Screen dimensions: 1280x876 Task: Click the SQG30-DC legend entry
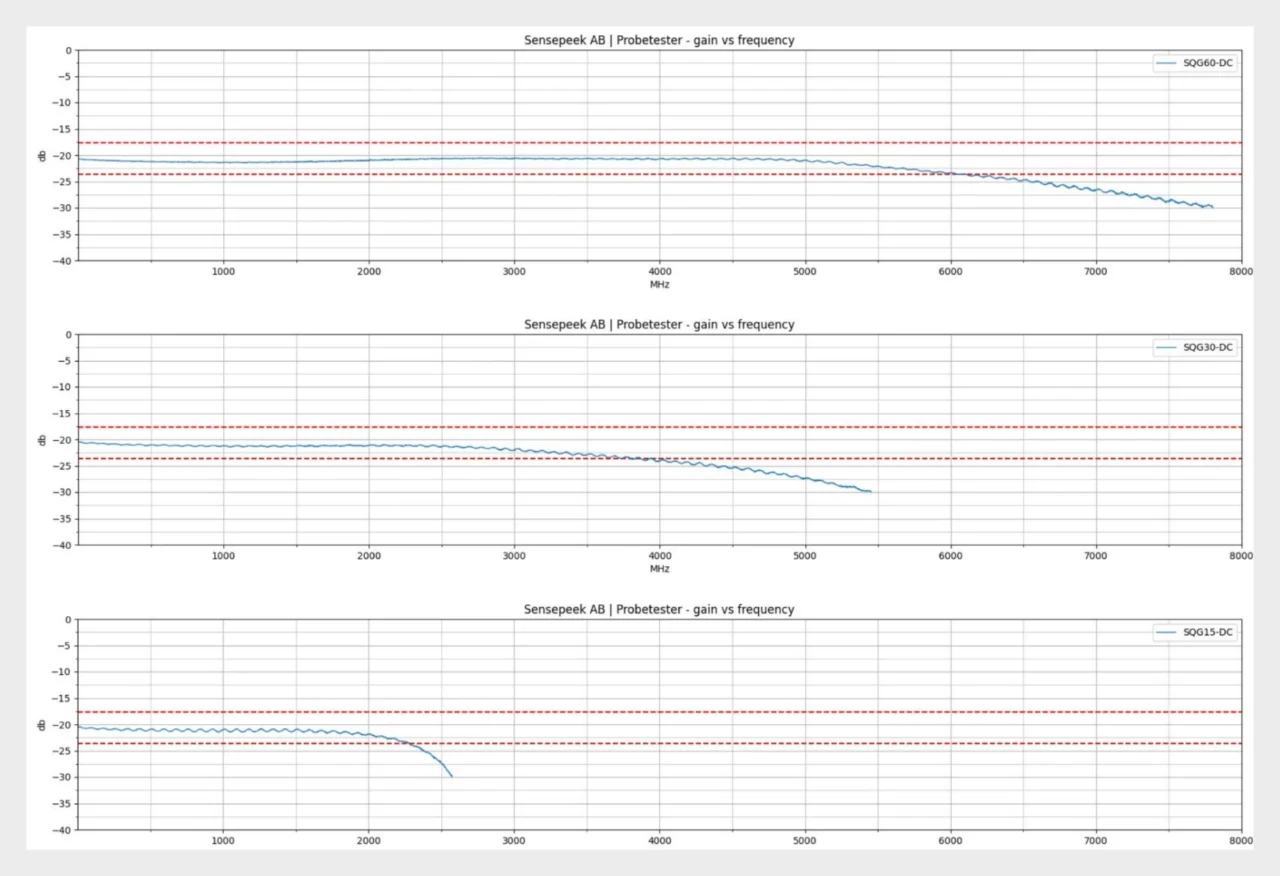coord(1194,348)
